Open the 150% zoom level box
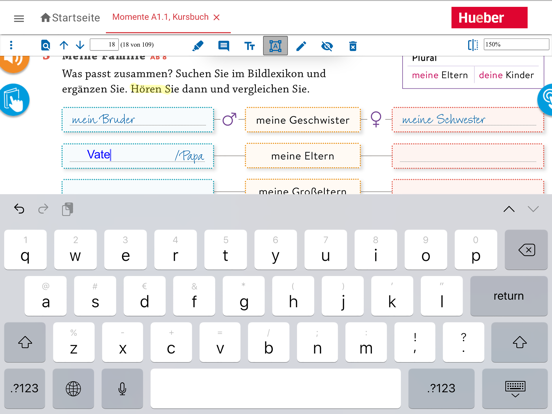 (x=516, y=44)
